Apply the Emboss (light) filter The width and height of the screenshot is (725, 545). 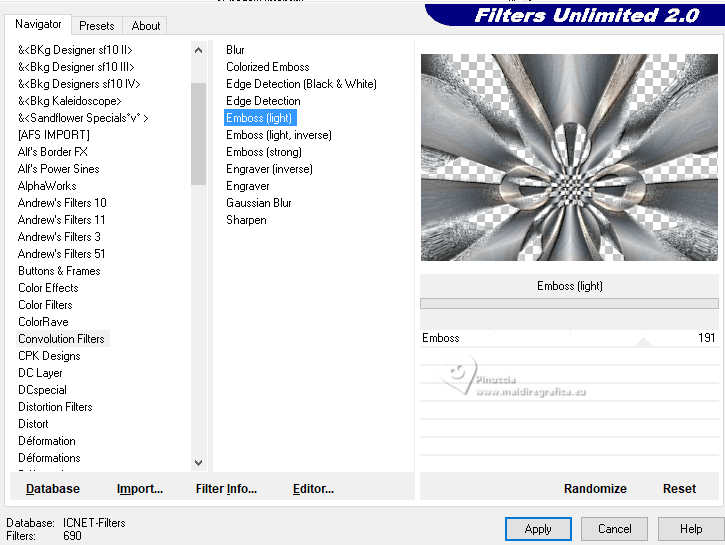[x=538, y=529]
